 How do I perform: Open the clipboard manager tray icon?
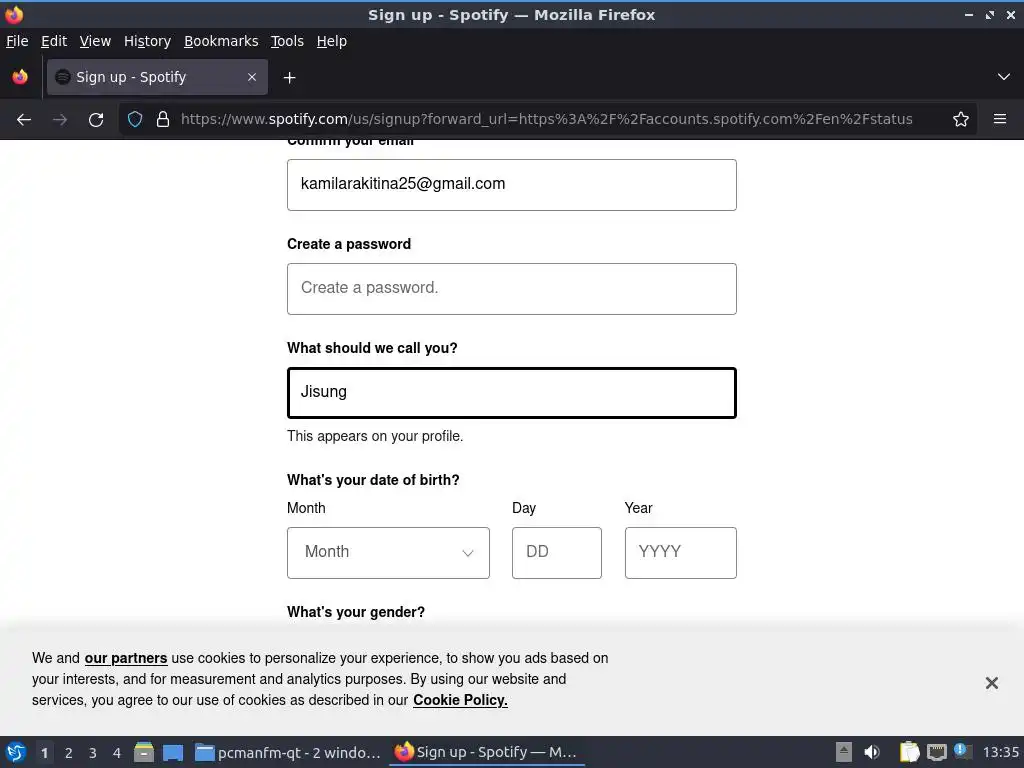point(909,752)
